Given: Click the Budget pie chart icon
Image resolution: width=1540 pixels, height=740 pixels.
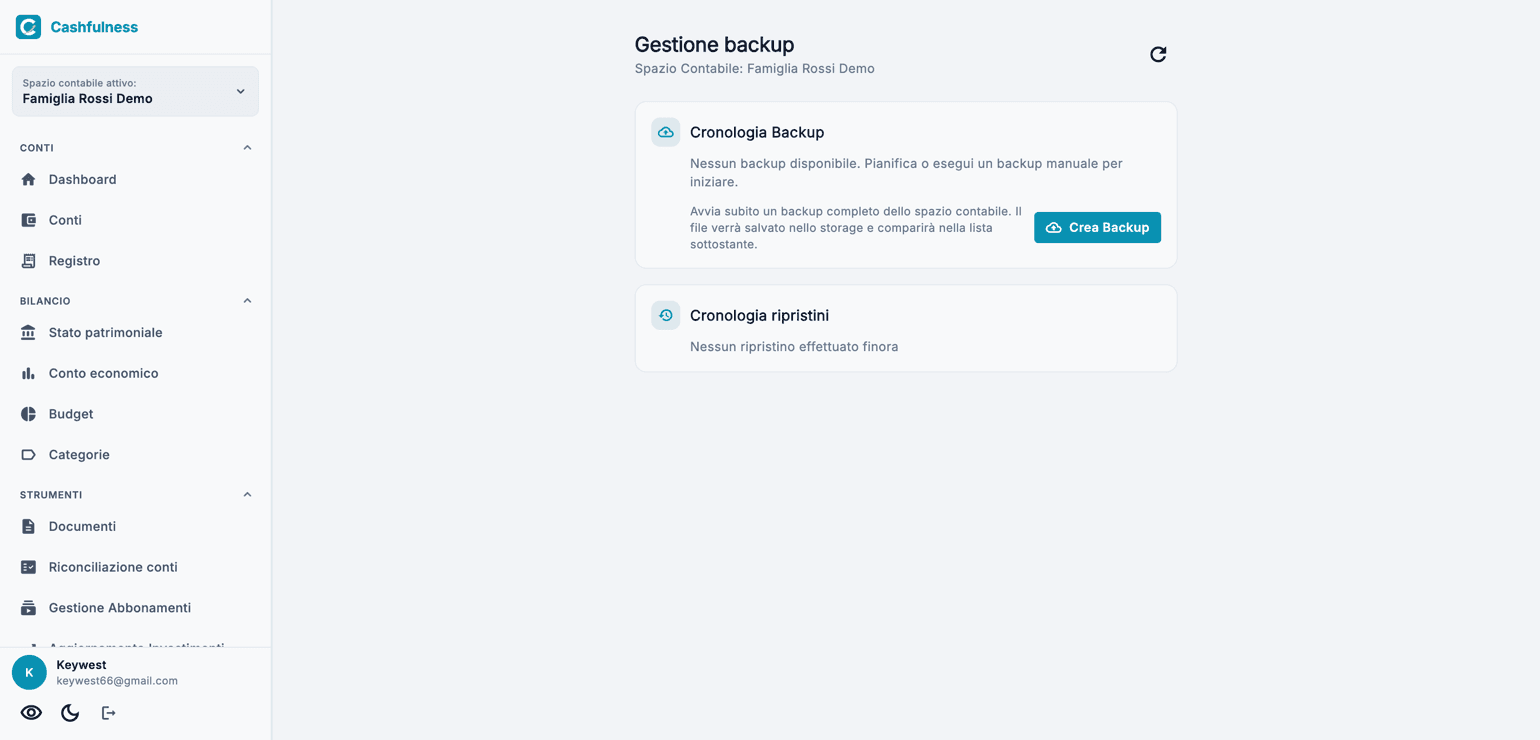Looking at the screenshot, I should click(28, 414).
